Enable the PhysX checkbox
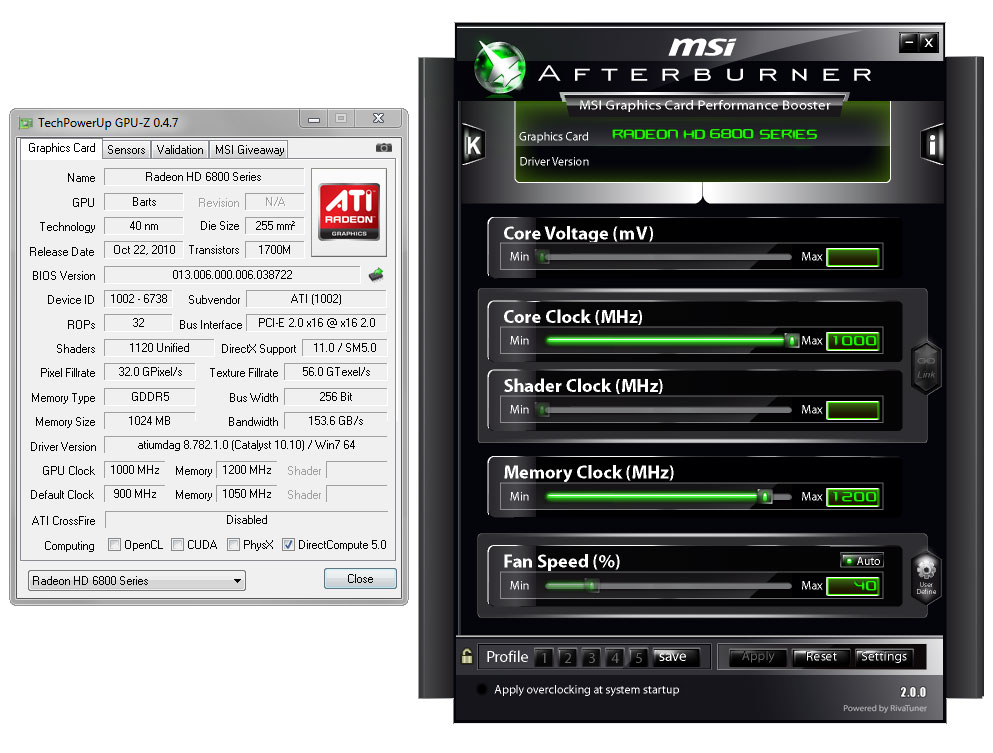The image size is (993, 753). coord(234,545)
